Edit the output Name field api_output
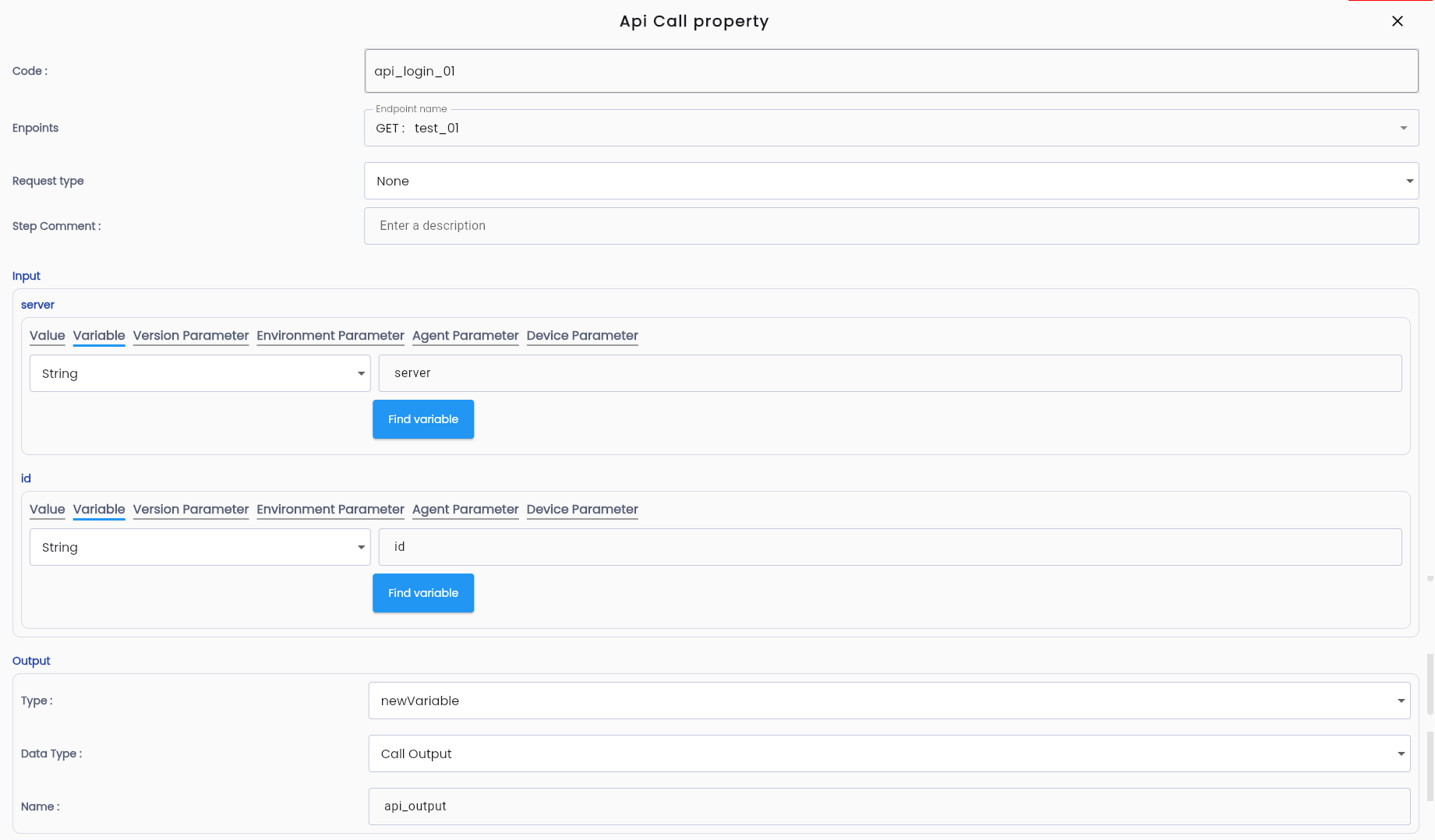1435x840 pixels. pos(889,806)
